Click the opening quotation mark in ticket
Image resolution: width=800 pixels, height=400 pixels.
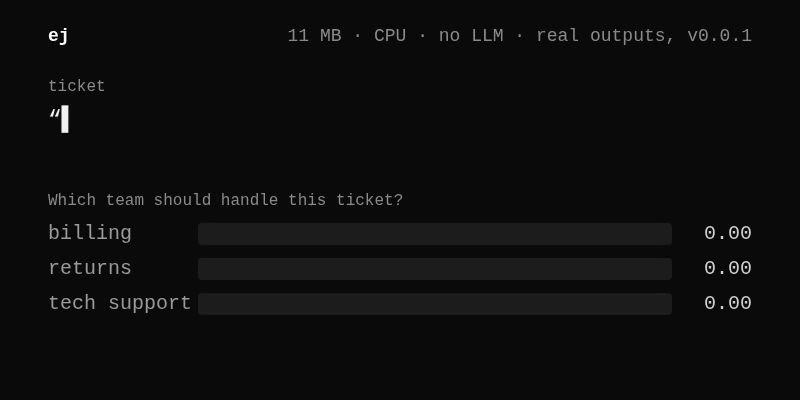pos(55,114)
